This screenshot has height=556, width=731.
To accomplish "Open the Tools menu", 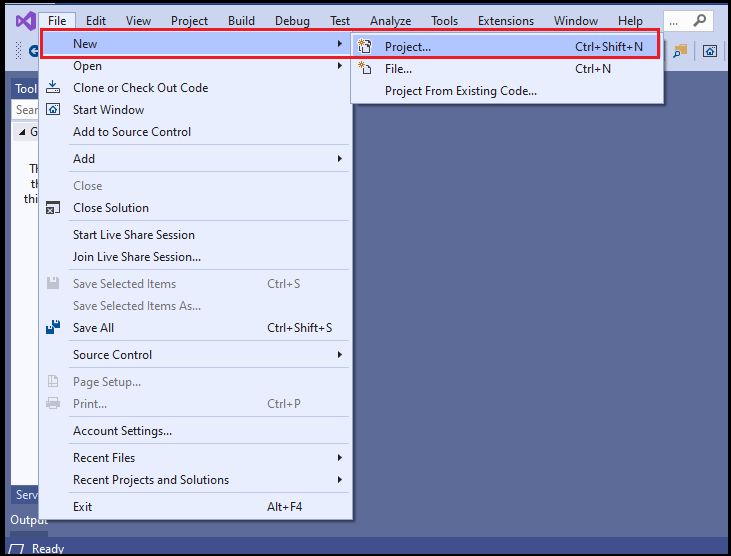I will click(444, 21).
